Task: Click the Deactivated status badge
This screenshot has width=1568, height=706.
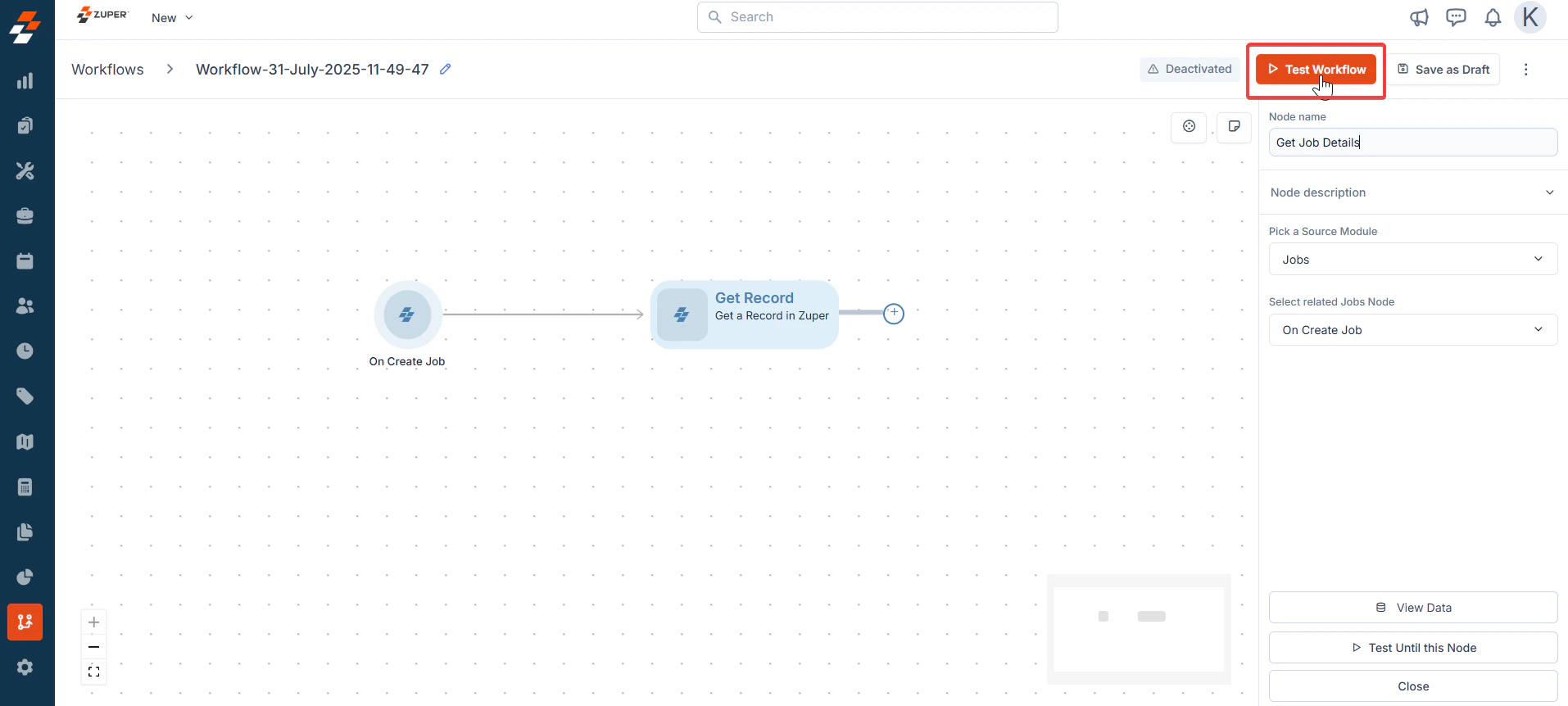Action: click(x=1190, y=69)
